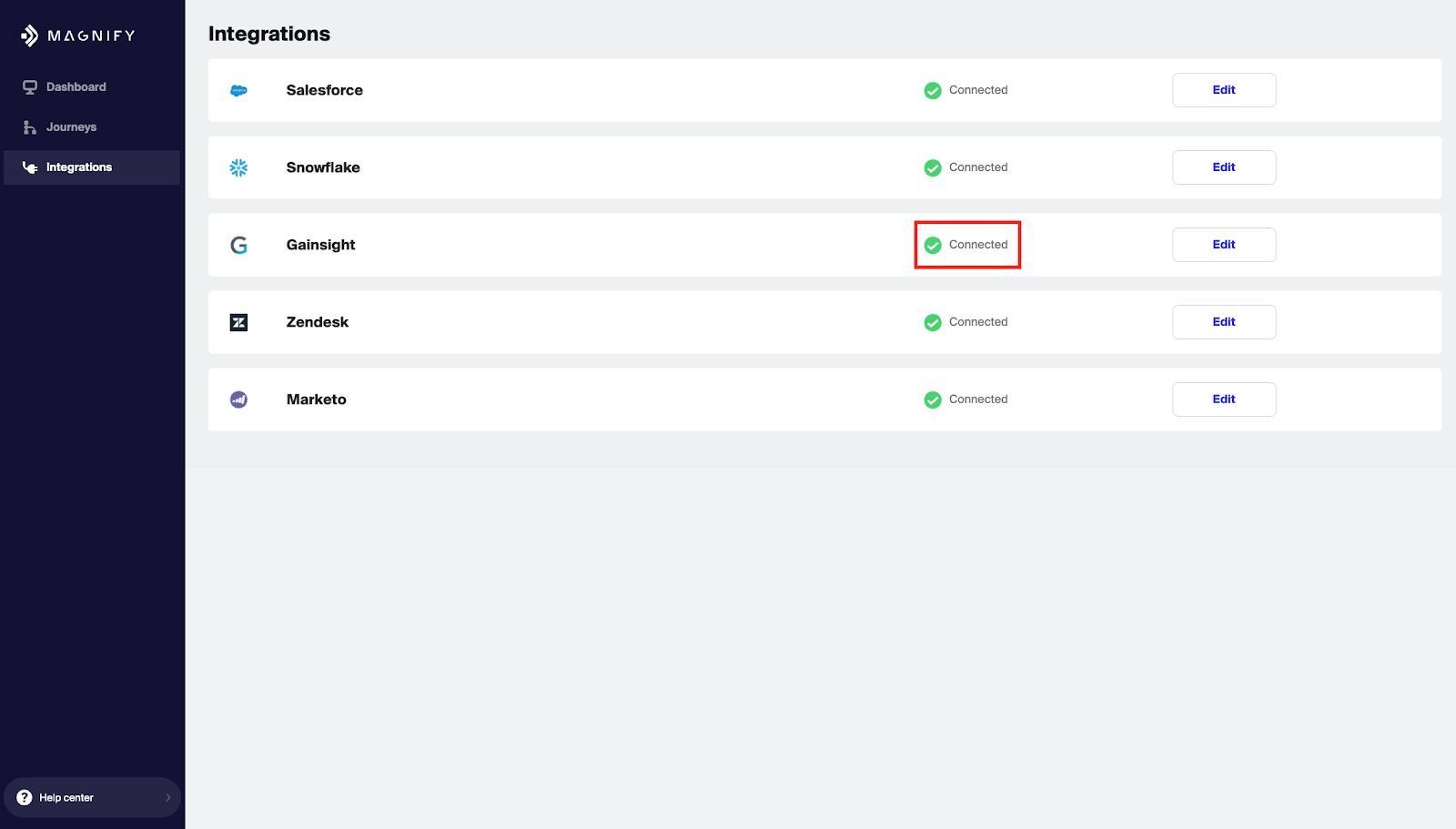1456x829 pixels.
Task: Click the Zendesk logo icon
Action: click(x=238, y=322)
